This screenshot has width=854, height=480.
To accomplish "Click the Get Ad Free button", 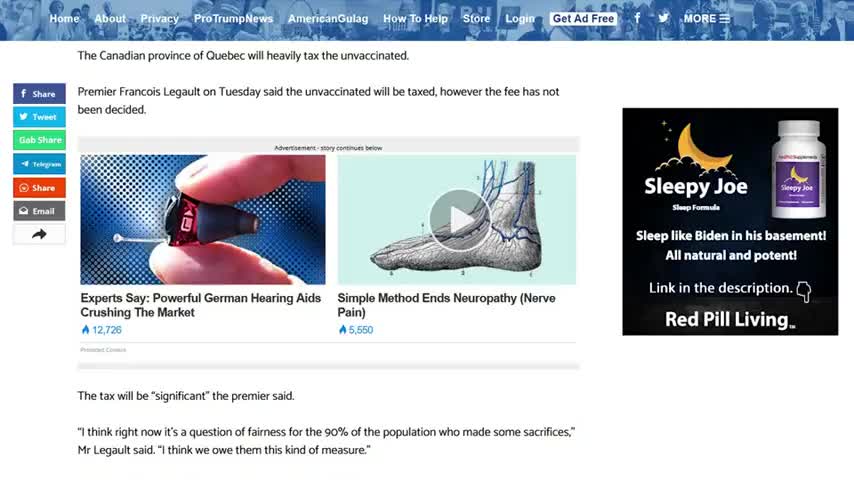I will tap(583, 19).
